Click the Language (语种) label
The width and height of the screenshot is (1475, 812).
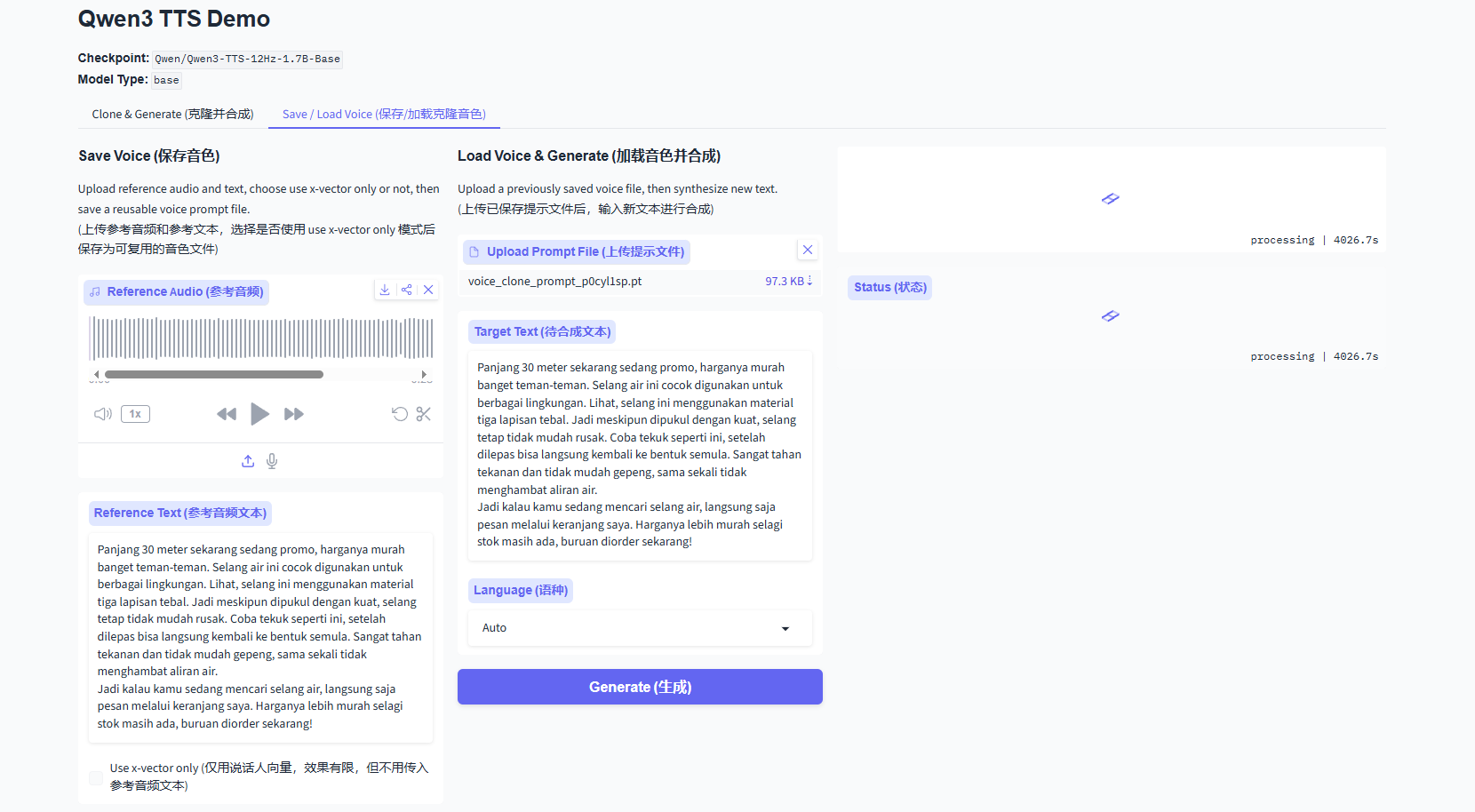click(521, 591)
